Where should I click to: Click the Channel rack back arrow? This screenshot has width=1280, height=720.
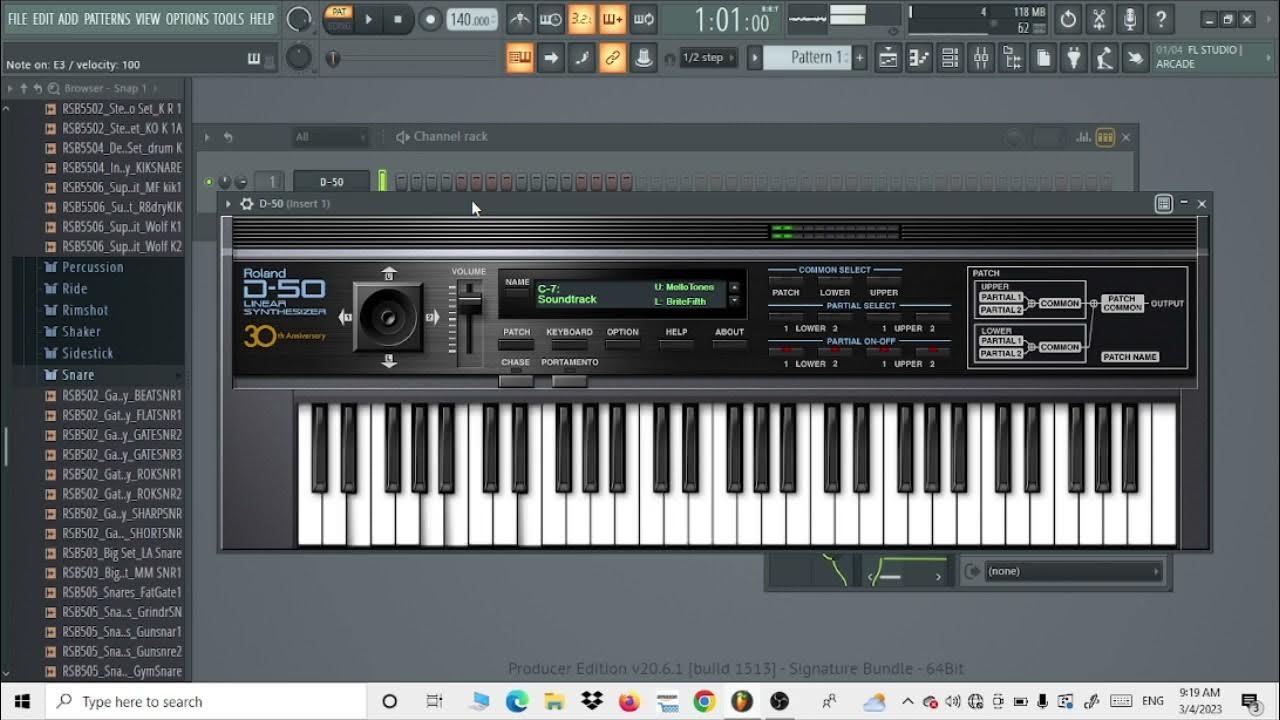click(x=228, y=137)
